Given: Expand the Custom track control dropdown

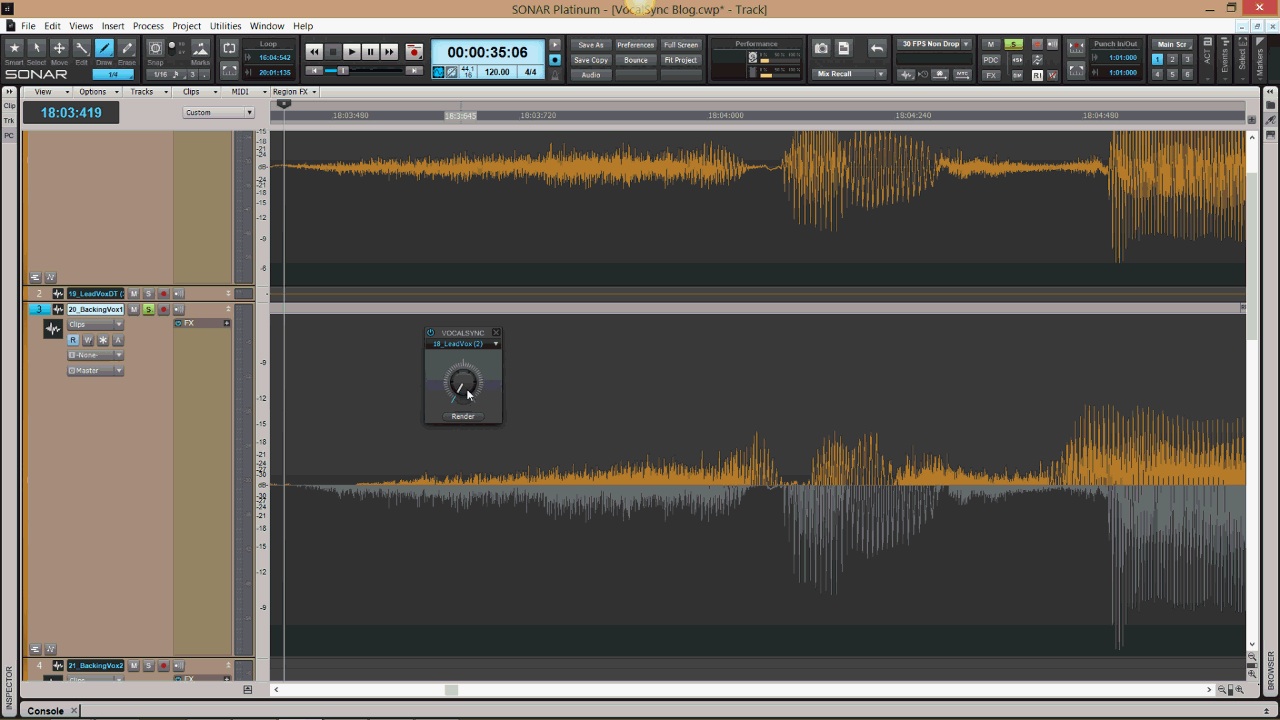Looking at the screenshot, I should pos(219,113).
